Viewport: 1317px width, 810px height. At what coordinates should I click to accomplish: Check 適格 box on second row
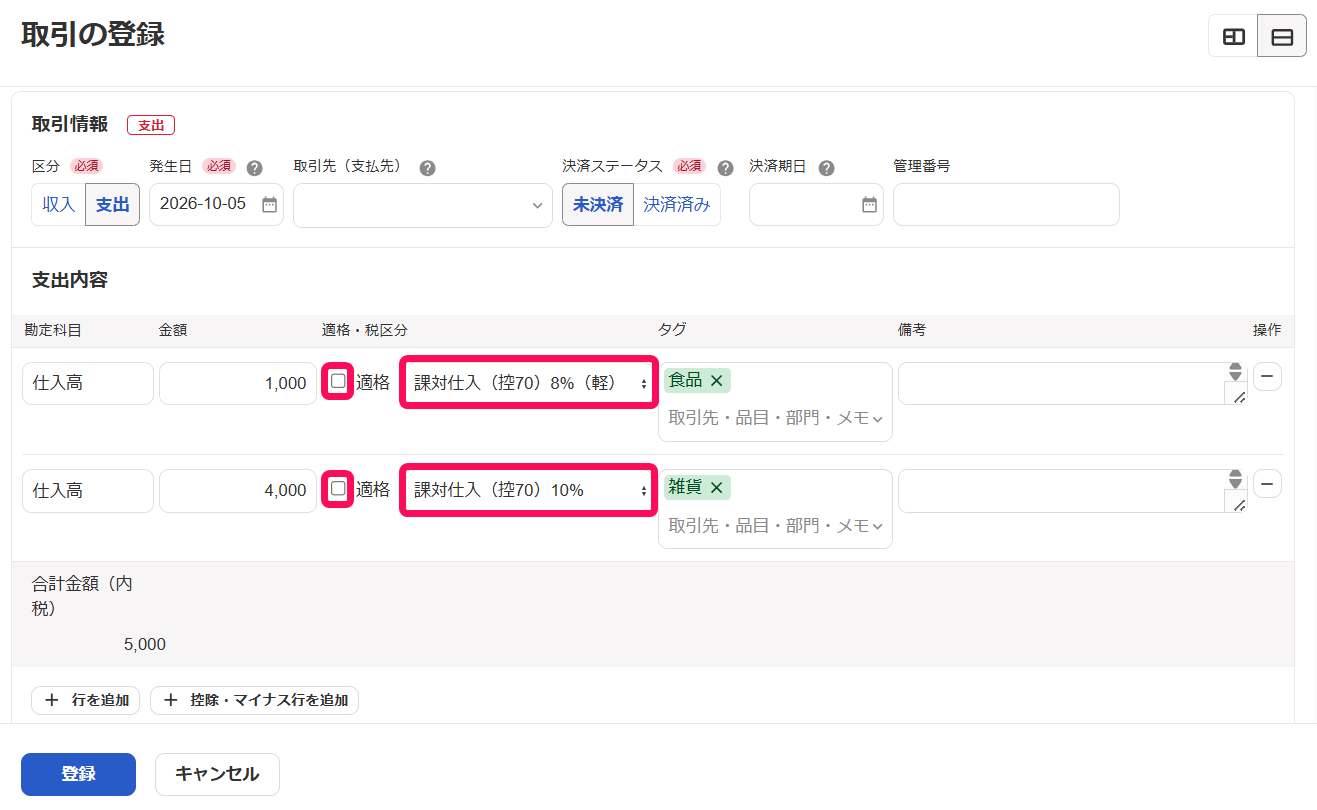[338, 488]
